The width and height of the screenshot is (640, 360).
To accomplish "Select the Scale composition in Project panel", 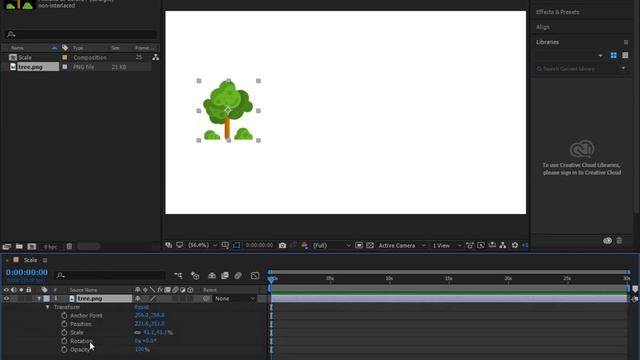I will pyautogui.click(x=24, y=58).
